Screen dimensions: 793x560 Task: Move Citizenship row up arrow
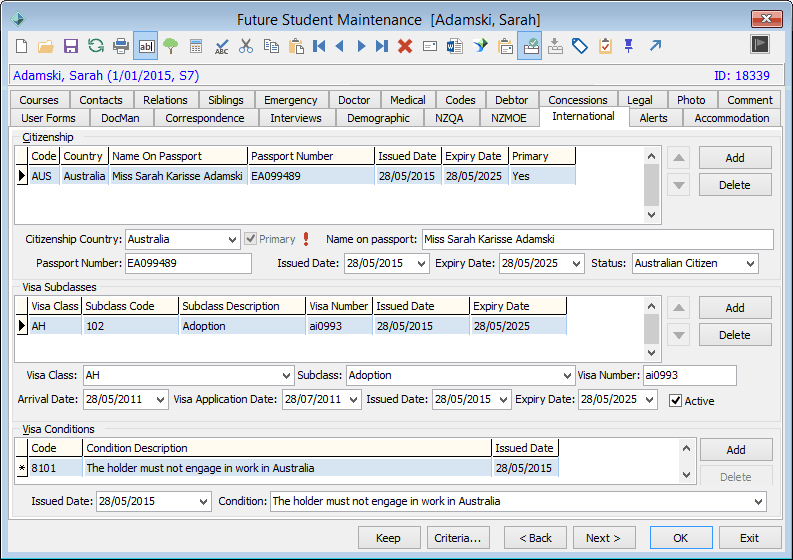pyautogui.click(x=679, y=158)
